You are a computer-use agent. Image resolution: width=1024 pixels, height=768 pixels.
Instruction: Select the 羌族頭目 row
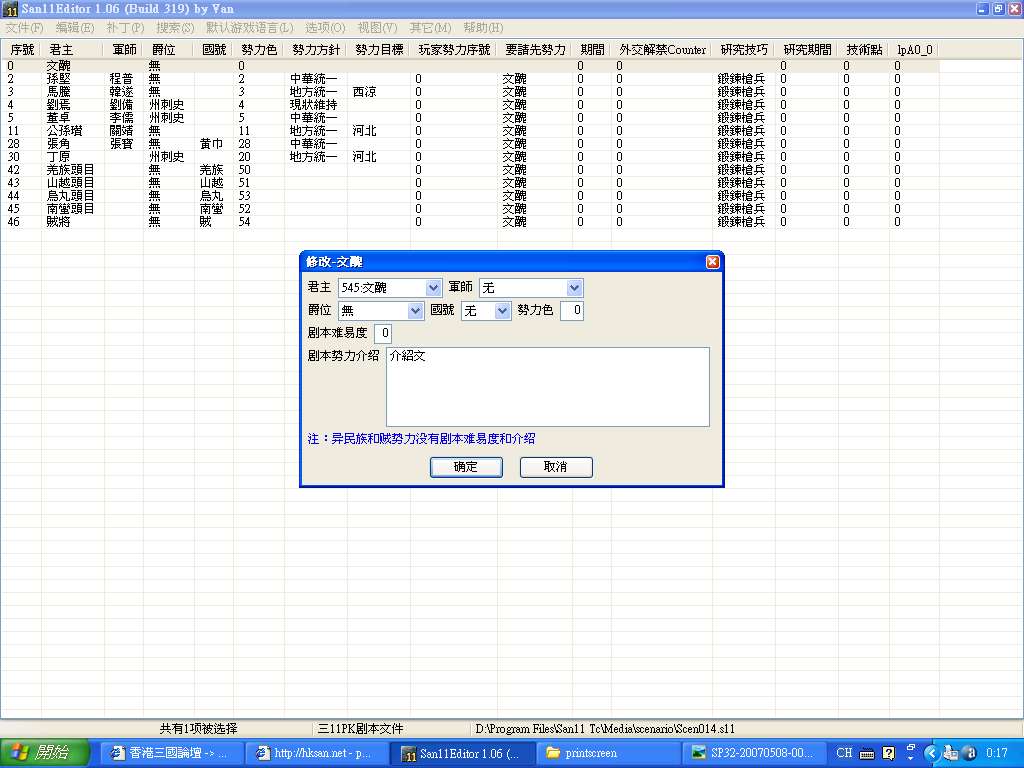point(470,170)
